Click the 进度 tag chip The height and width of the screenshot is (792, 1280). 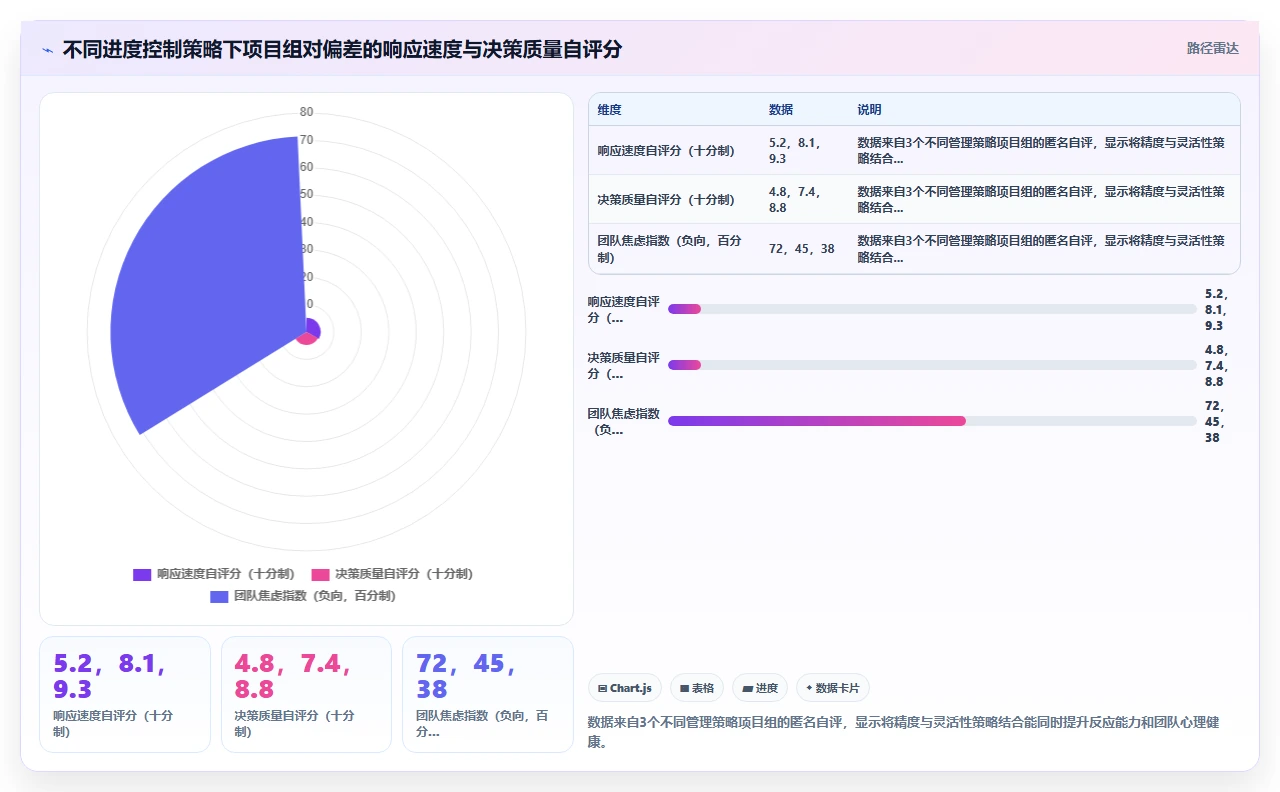click(760, 688)
